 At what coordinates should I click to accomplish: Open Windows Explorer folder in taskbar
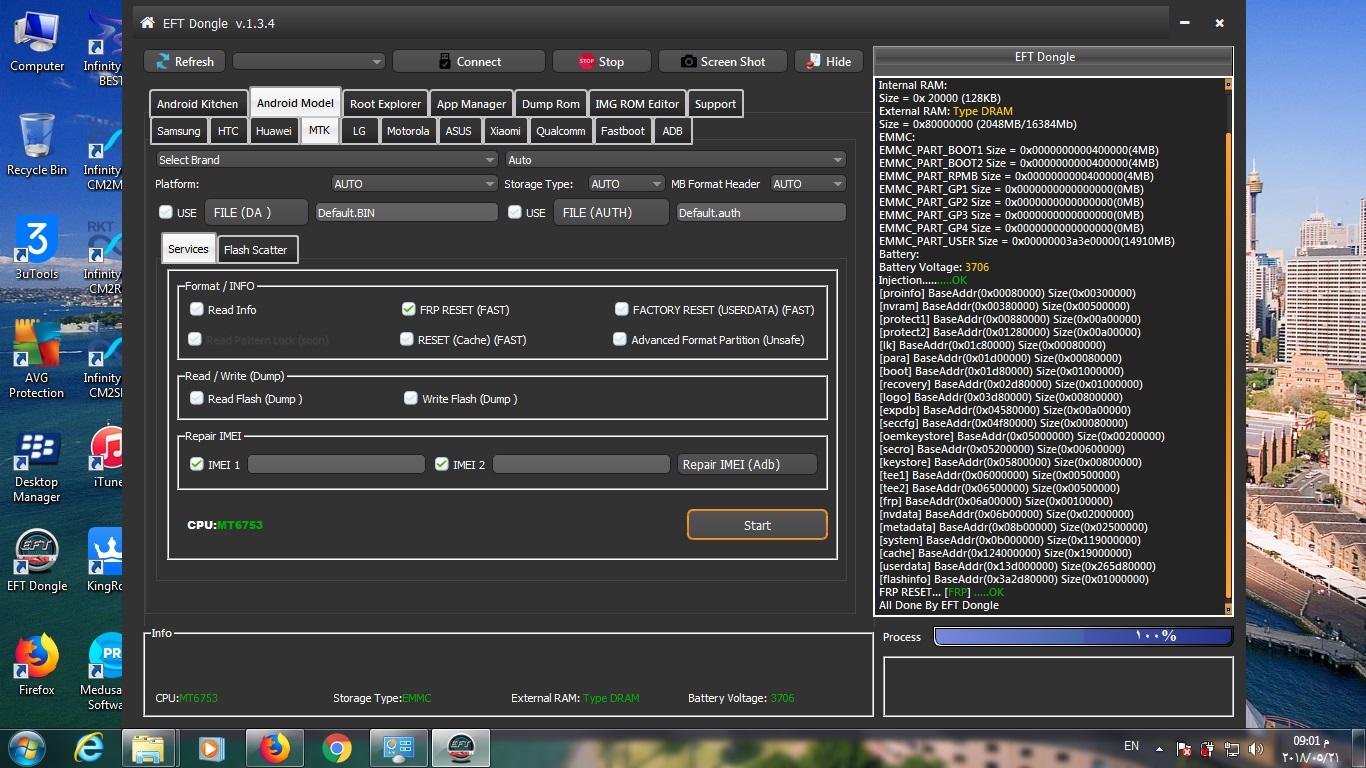[148, 748]
